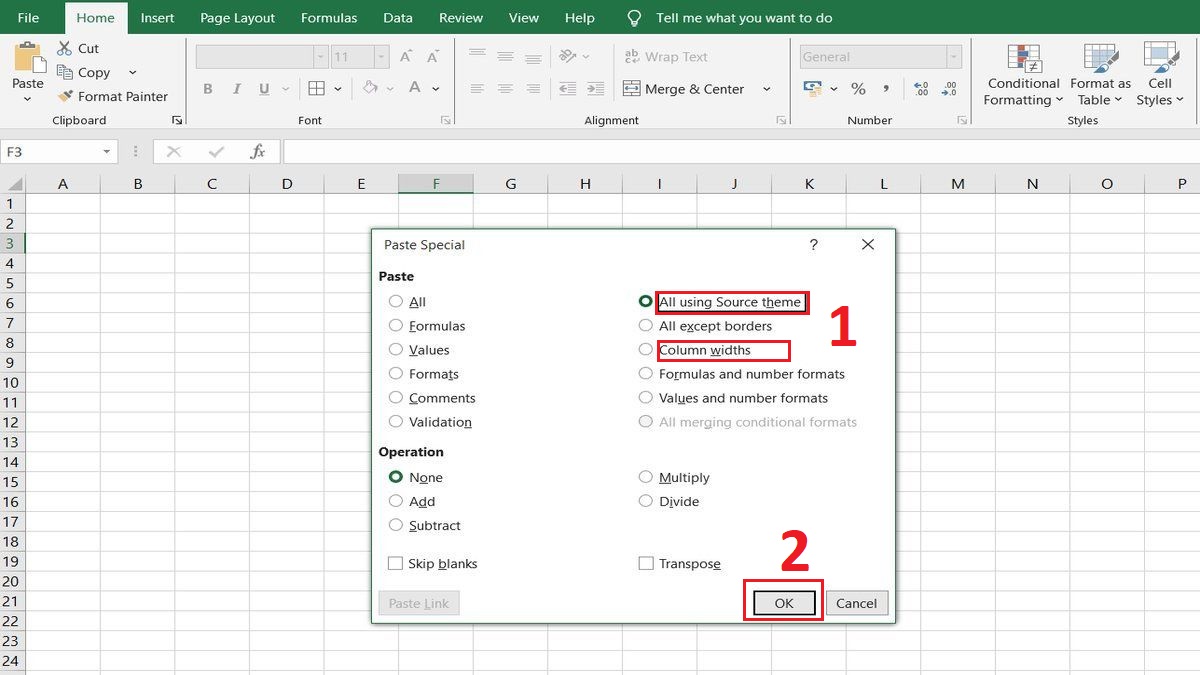Click the Increase Decimal icon
The image size is (1200, 675).
point(921,89)
